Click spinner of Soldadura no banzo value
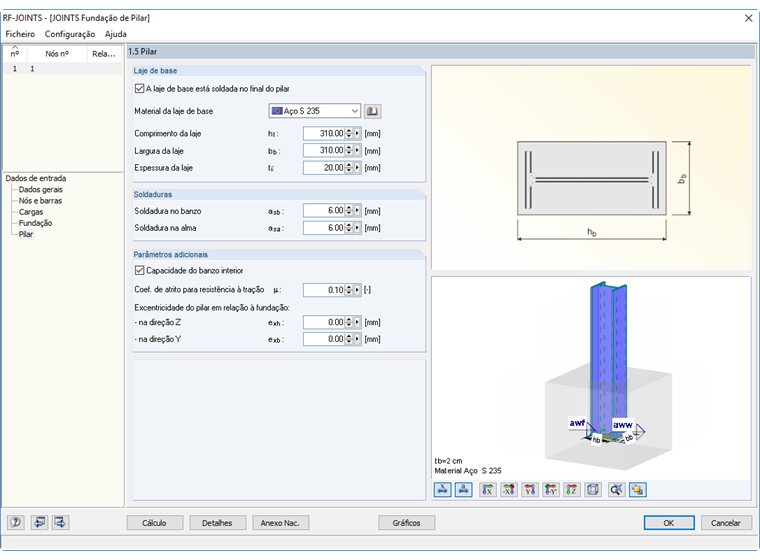760x560 pixels. tap(349, 210)
